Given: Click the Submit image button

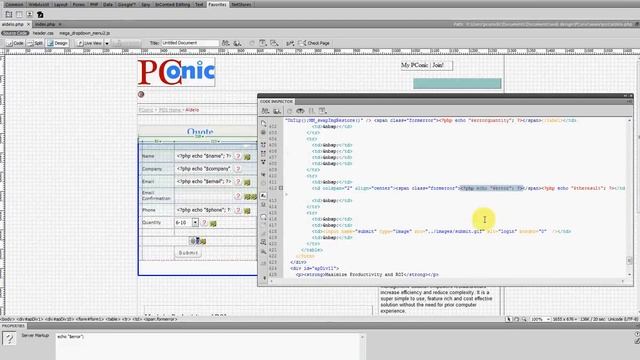Looking at the screenshot, I should pos(188,253).
